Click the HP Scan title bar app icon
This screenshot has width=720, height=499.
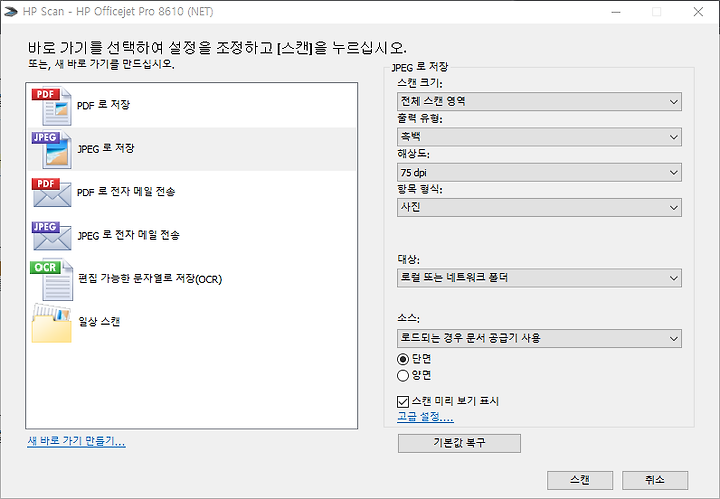(x=11, y=11)
